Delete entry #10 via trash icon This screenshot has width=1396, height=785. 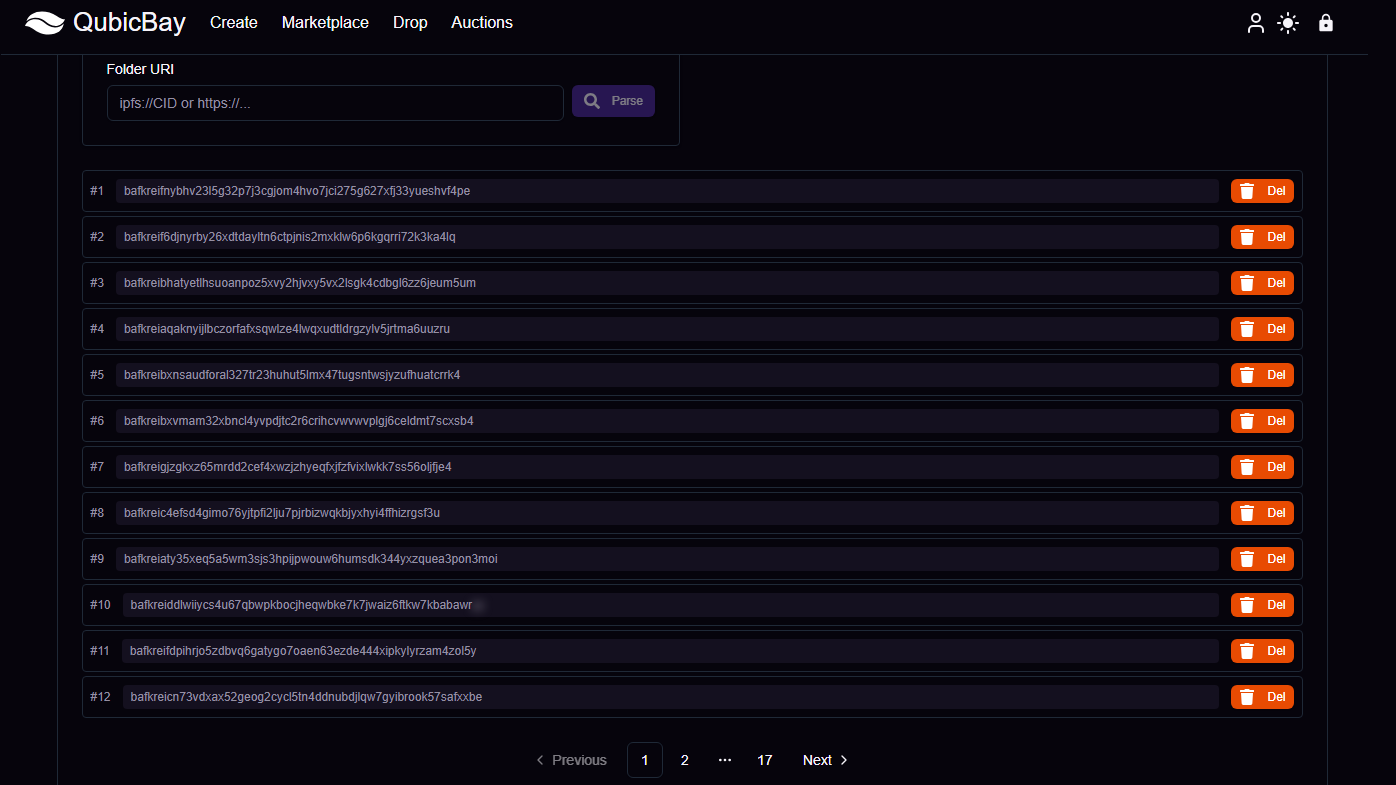1262,605
